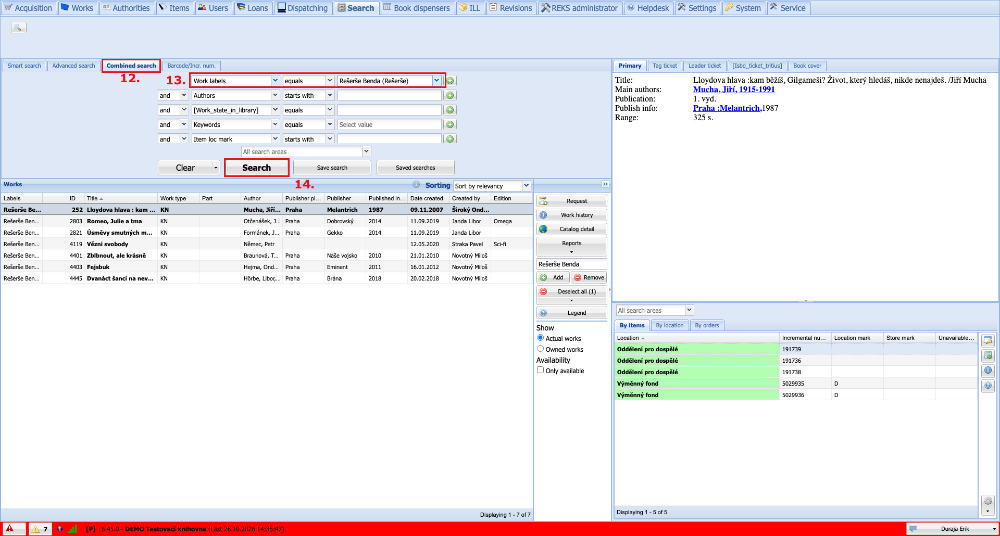Screen dimensions: 1000x536
Task: Open the Acquisition module tab
Action: 28,8
